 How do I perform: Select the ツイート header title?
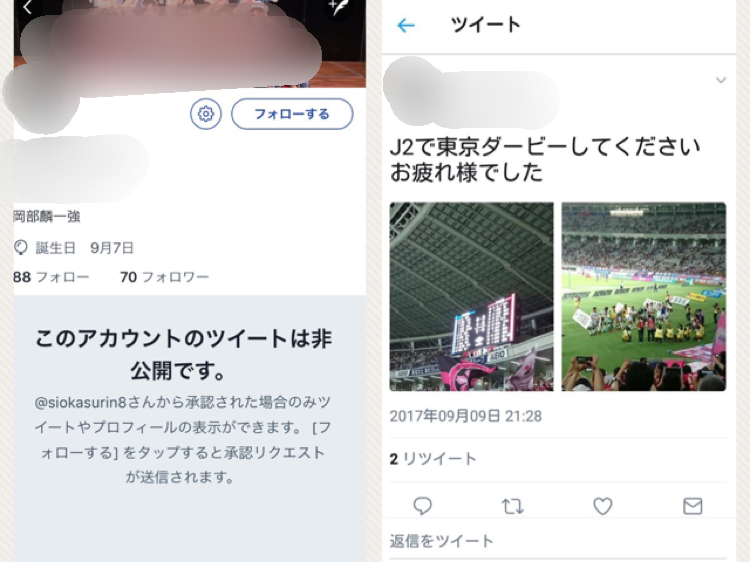485,24
